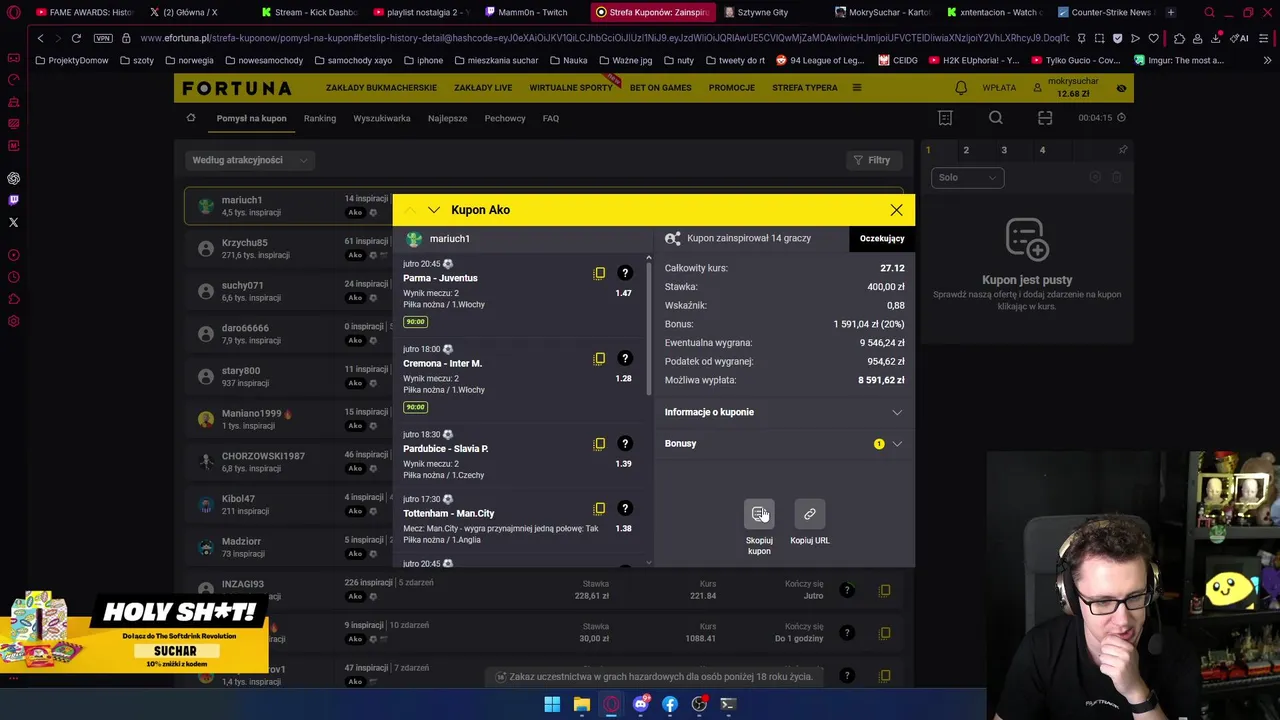Open help for Cremona - Inter M. bet
1280x720 pixels.
625,358
